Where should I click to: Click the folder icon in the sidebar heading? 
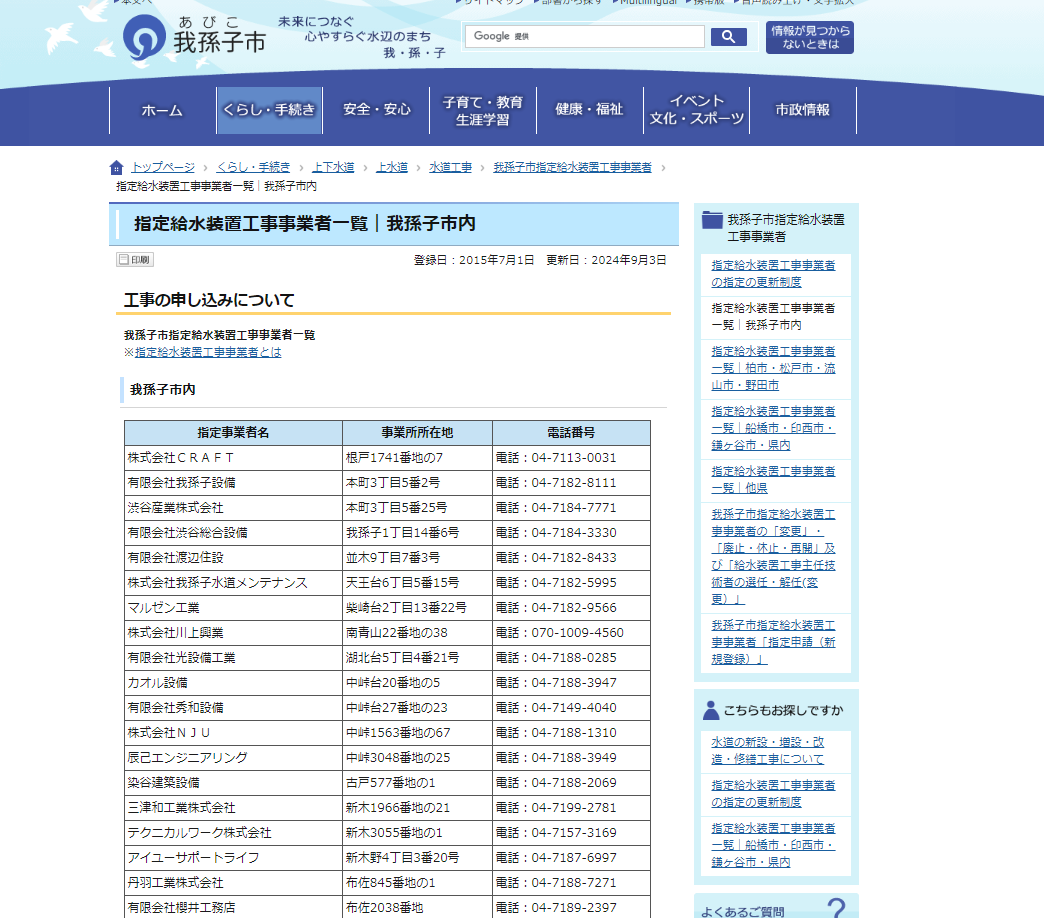point(712,220)
